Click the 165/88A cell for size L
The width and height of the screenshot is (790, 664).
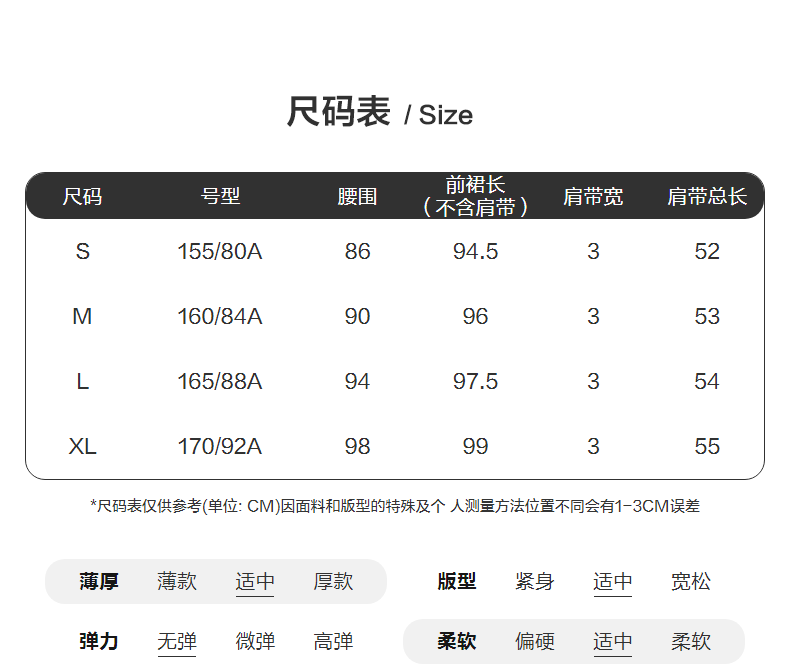[220, 382]
